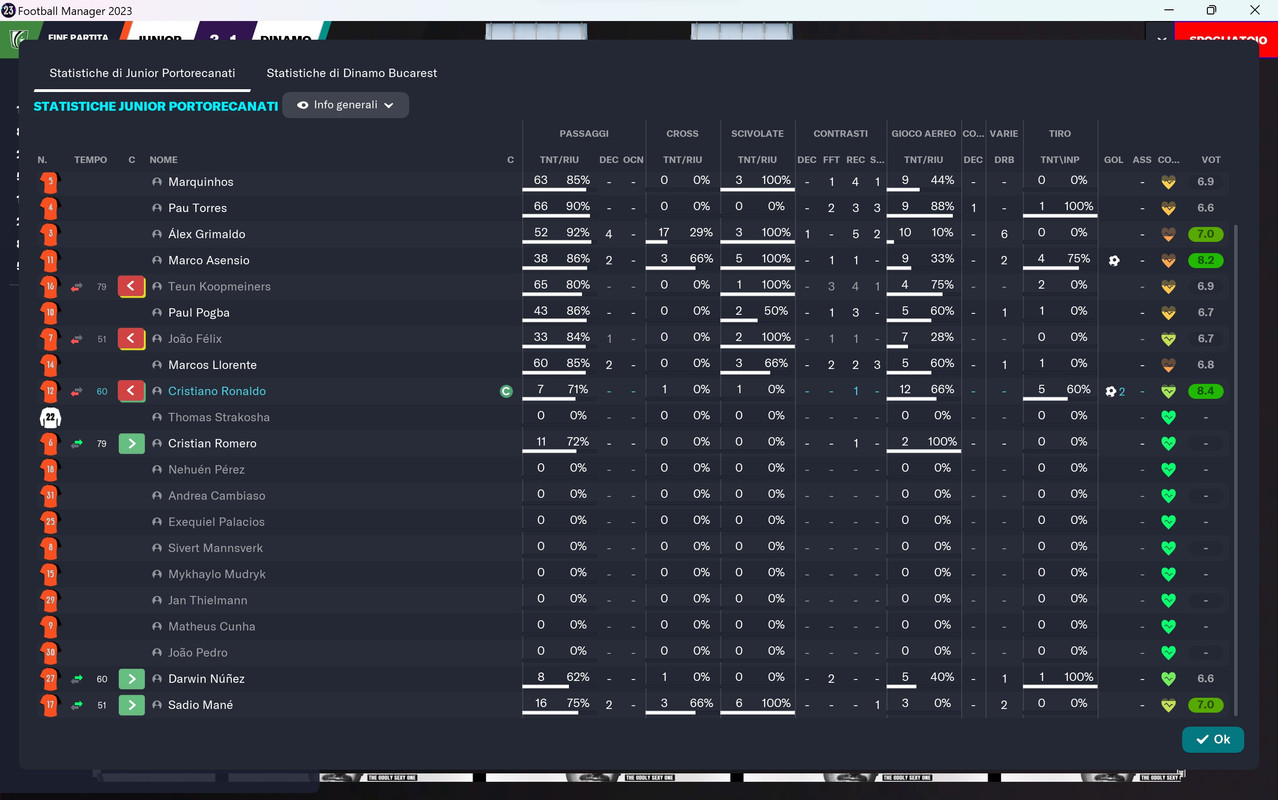Click the SCIVOLATE column group header
The height and width of the screenshot is (800, 1278).
pos(757,134)
